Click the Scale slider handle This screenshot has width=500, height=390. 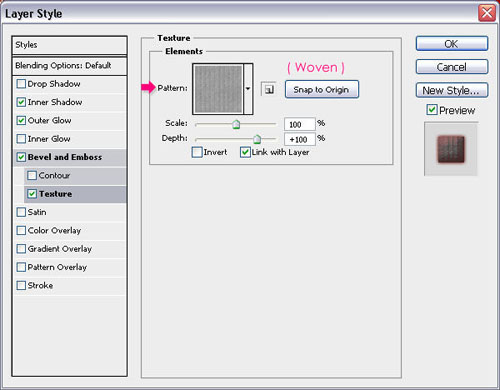click(236, 125)
